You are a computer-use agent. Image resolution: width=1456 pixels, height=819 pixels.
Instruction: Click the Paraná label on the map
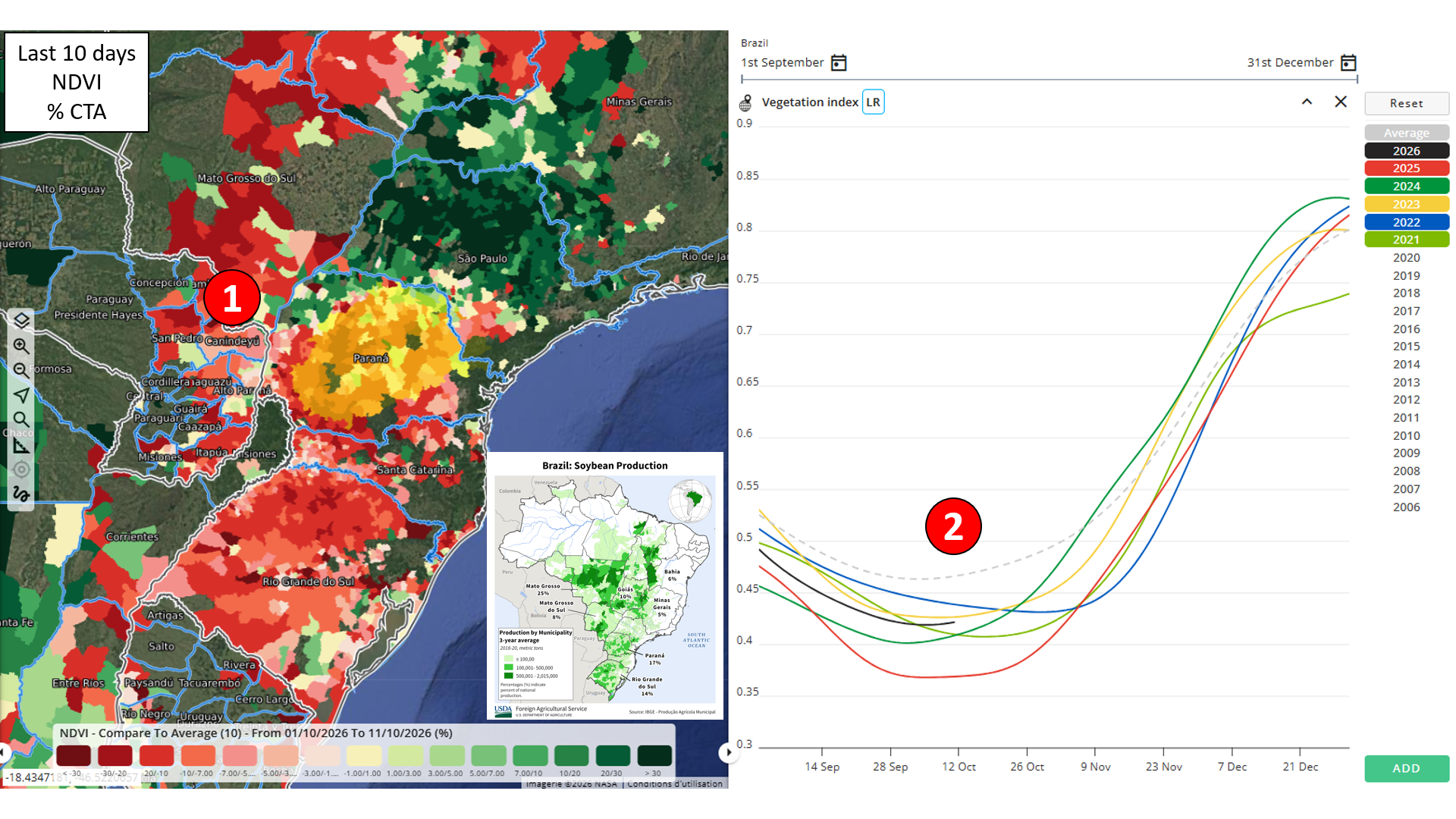(x=371, y=358)
